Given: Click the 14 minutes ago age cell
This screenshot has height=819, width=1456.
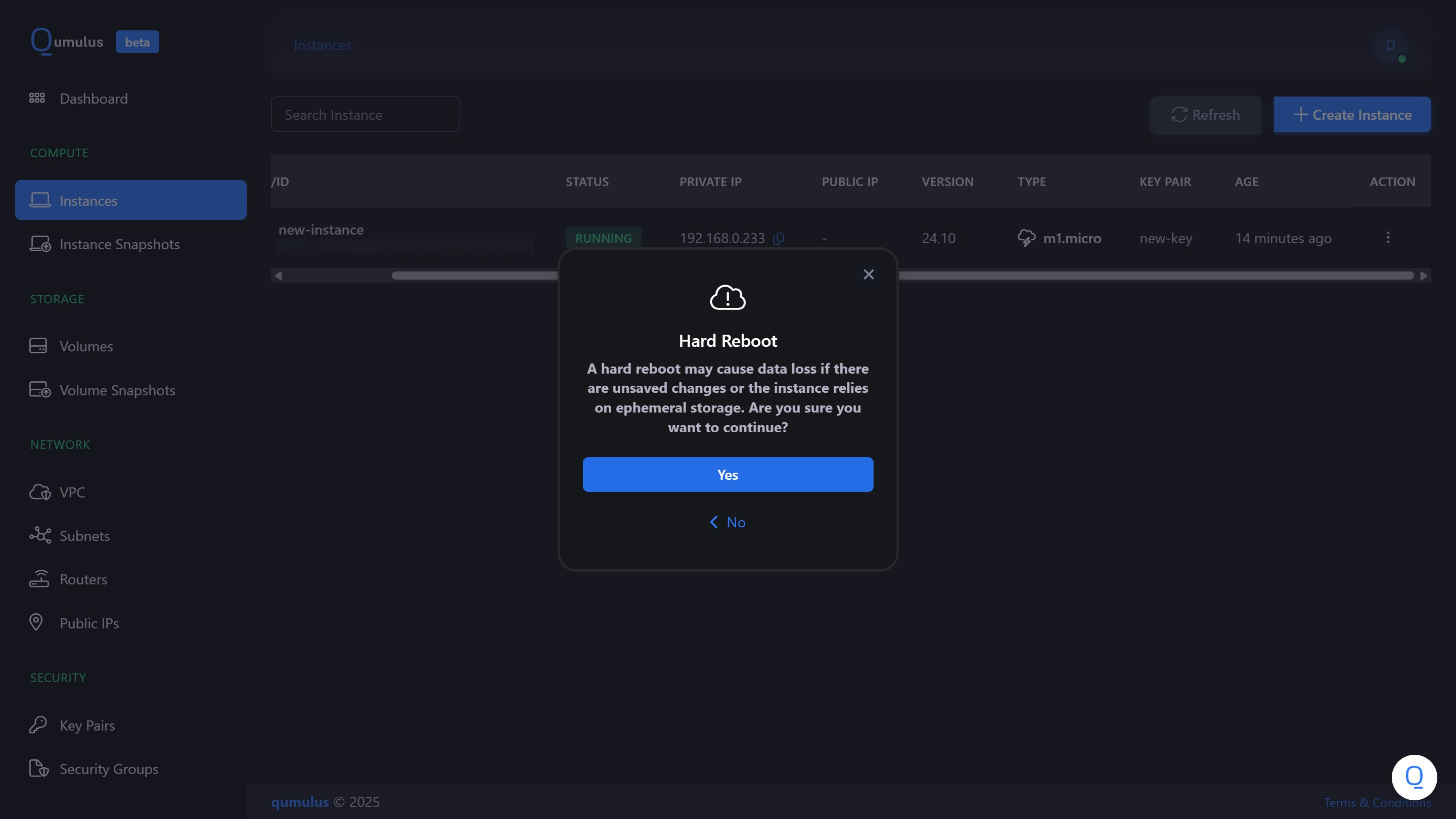Looking at the screenshot, I should (1283, 238).
